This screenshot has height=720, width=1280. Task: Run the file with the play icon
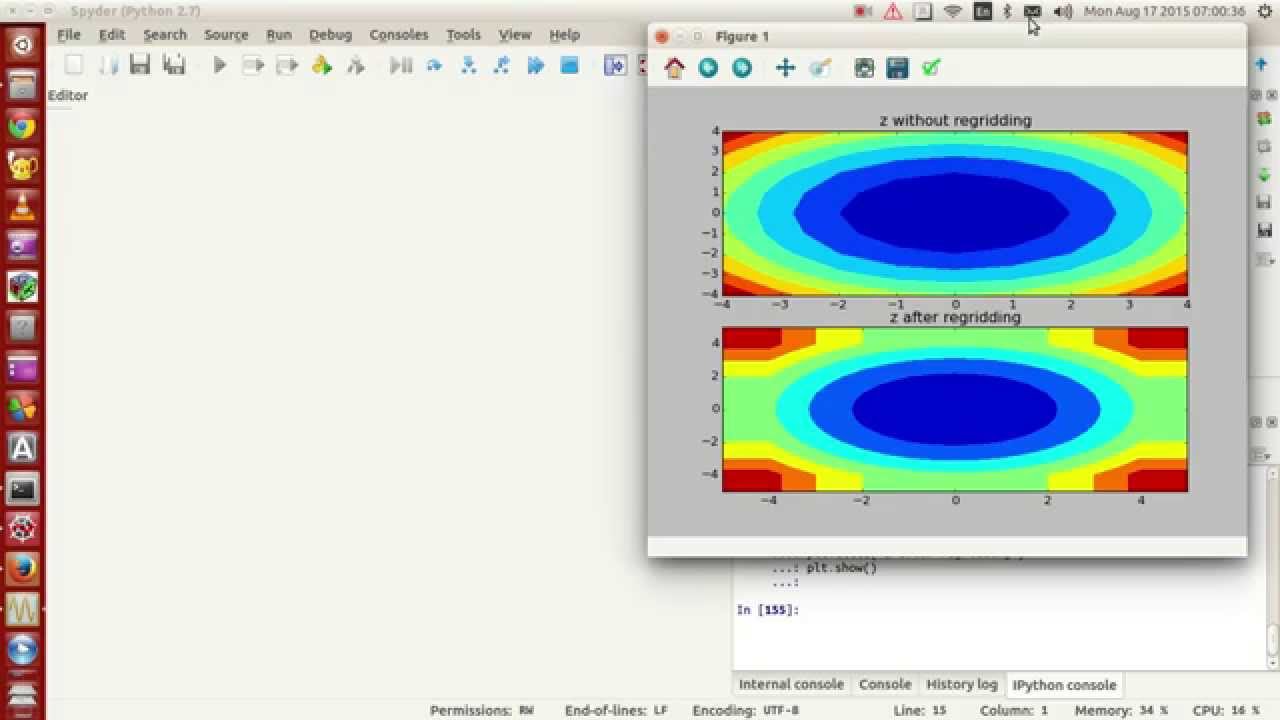point(220,66)
